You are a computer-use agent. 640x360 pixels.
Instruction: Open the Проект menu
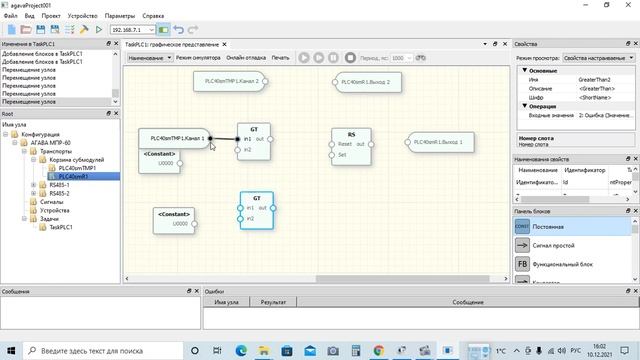(x=51, y=16)
